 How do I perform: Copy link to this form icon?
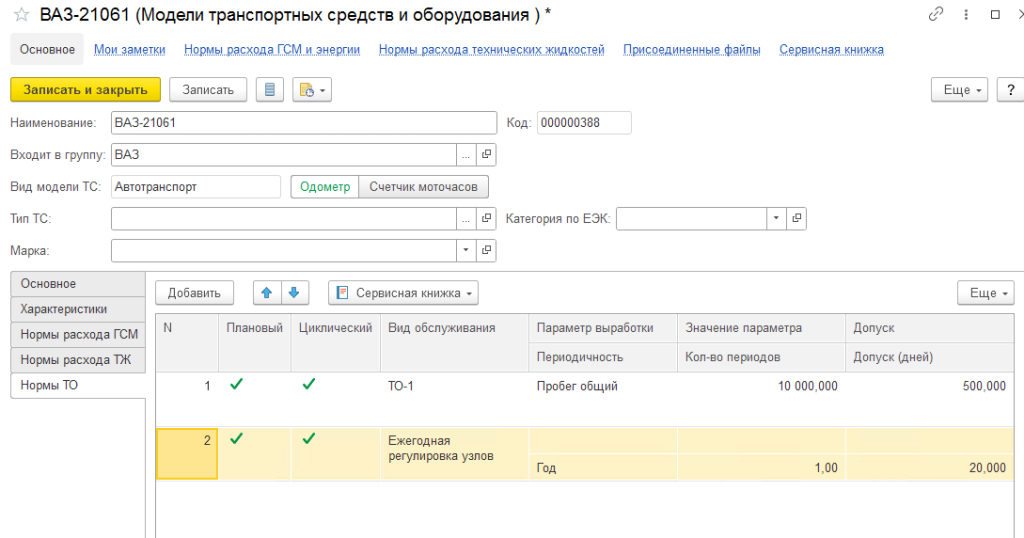tap(936, 14)
